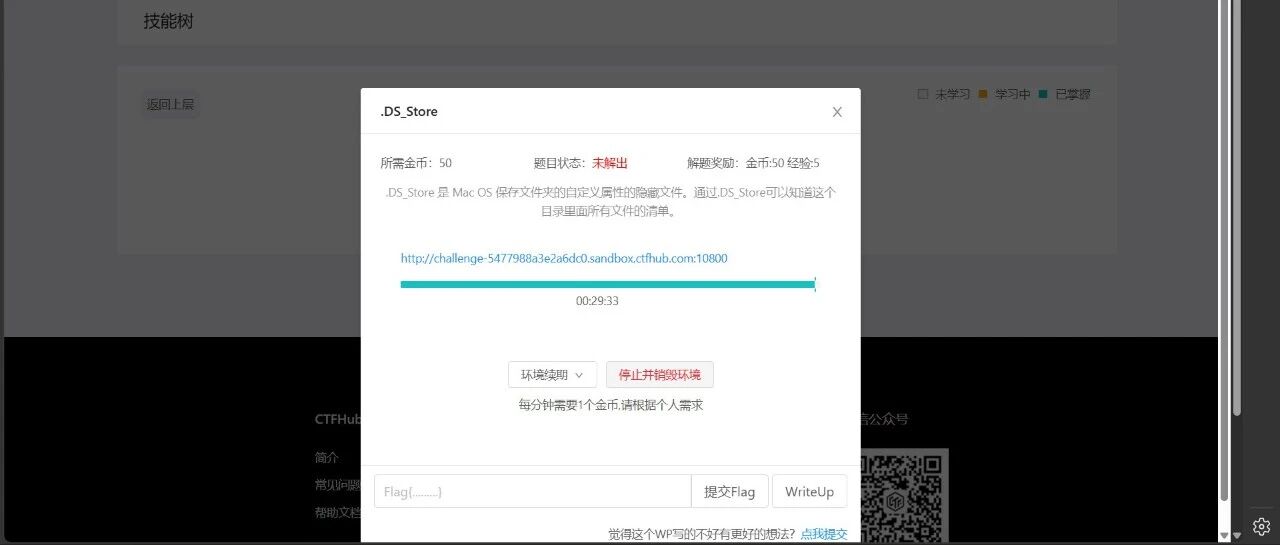Click the 每分钟需要1个金币 notice text
Image resolution: width=1280 pixels, height=545 pixels.
click(x=610, y=405)
